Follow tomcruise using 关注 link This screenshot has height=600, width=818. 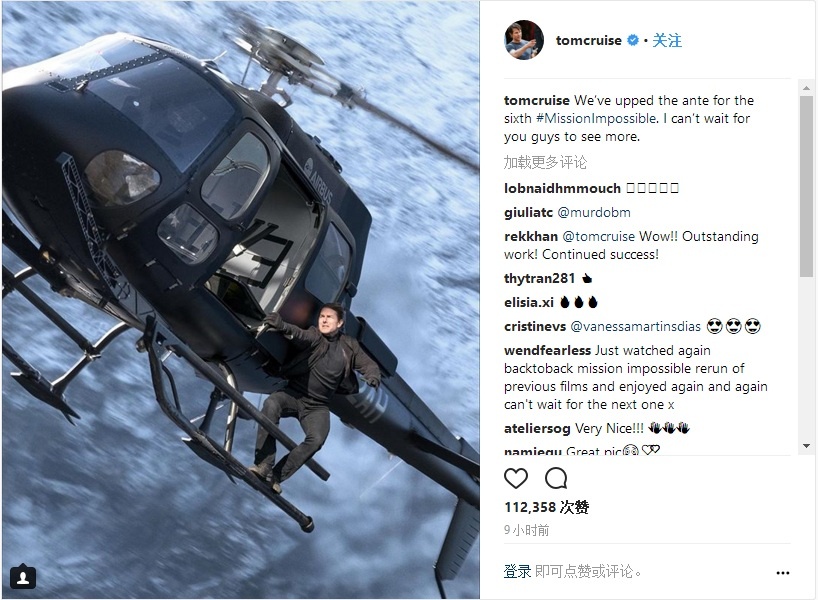pos(667,40)
